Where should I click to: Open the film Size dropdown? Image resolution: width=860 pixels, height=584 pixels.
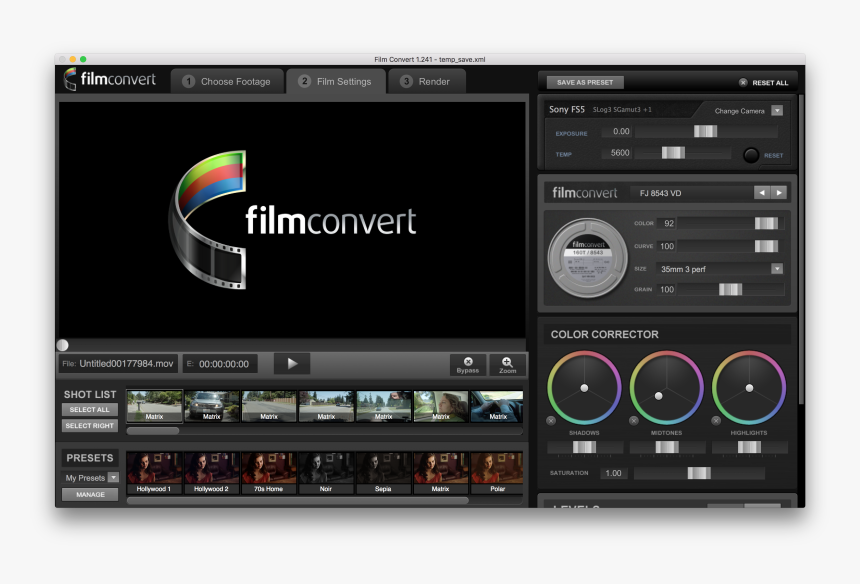[777, 269]
